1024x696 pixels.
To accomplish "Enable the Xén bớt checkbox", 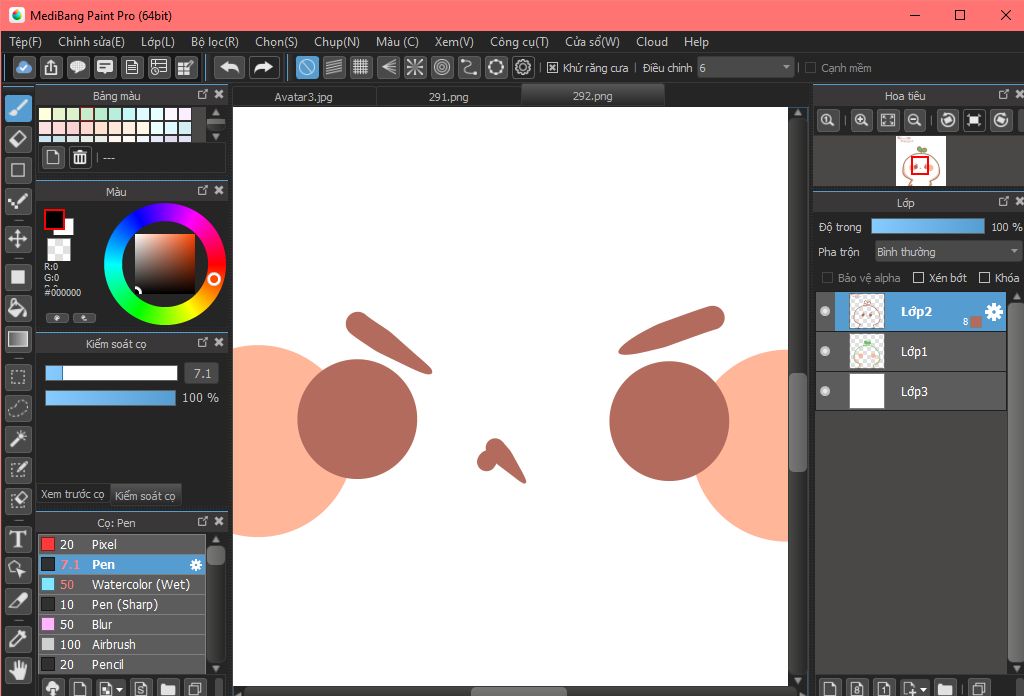I will pos(918,277).
